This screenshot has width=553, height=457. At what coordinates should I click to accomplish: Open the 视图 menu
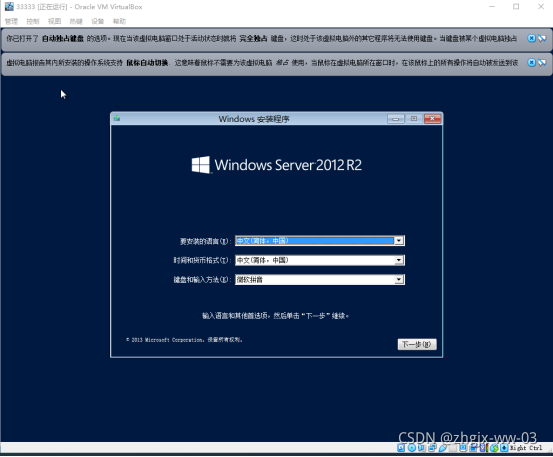pos(54,21)
